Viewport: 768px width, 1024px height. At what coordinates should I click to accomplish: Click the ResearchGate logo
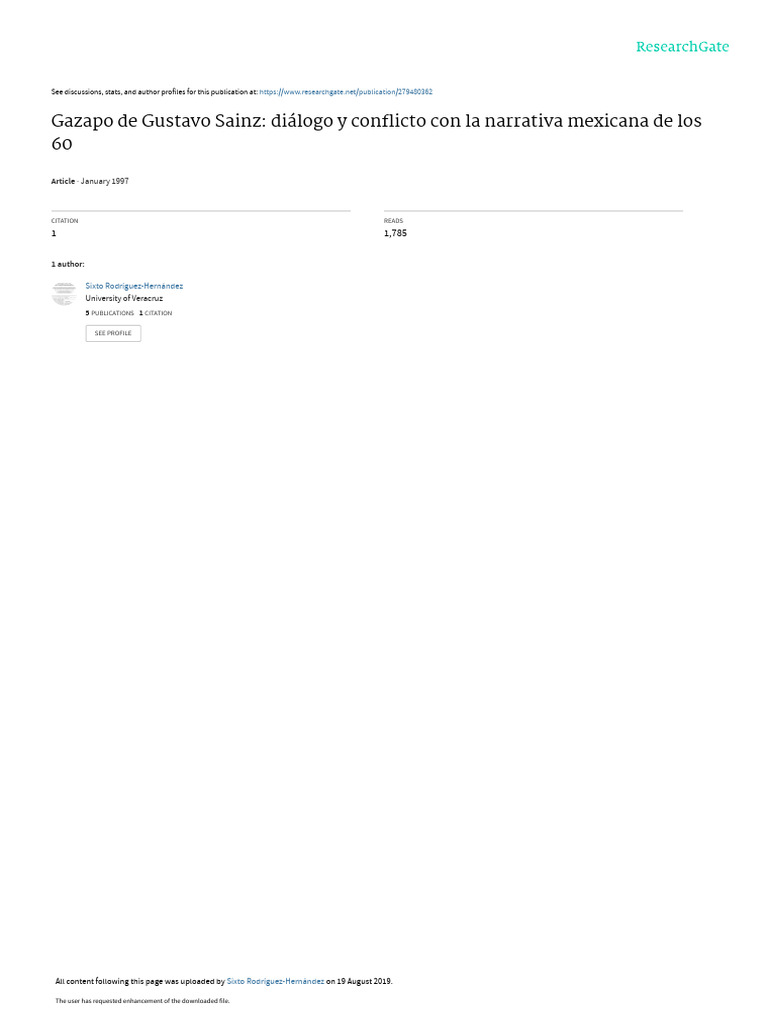(x=682, y=46)
